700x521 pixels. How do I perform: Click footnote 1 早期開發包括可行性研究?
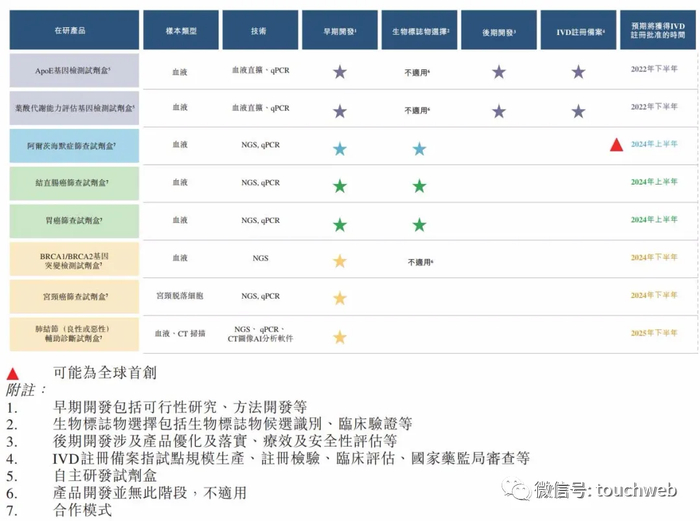[180, 407]
